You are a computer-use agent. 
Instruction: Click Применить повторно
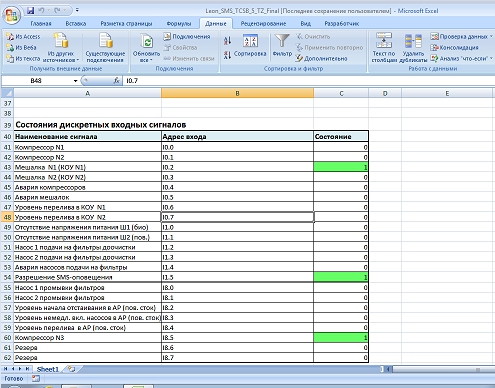pyautogui.click(x=329, y=48)
